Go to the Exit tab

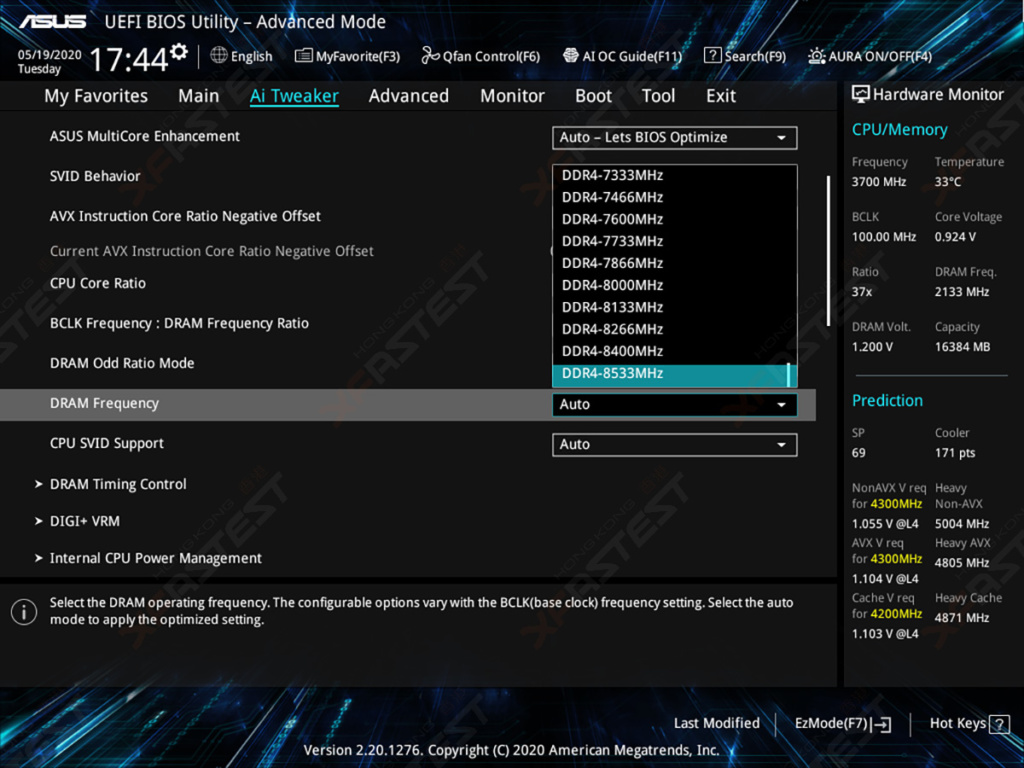tap(721, 96)
